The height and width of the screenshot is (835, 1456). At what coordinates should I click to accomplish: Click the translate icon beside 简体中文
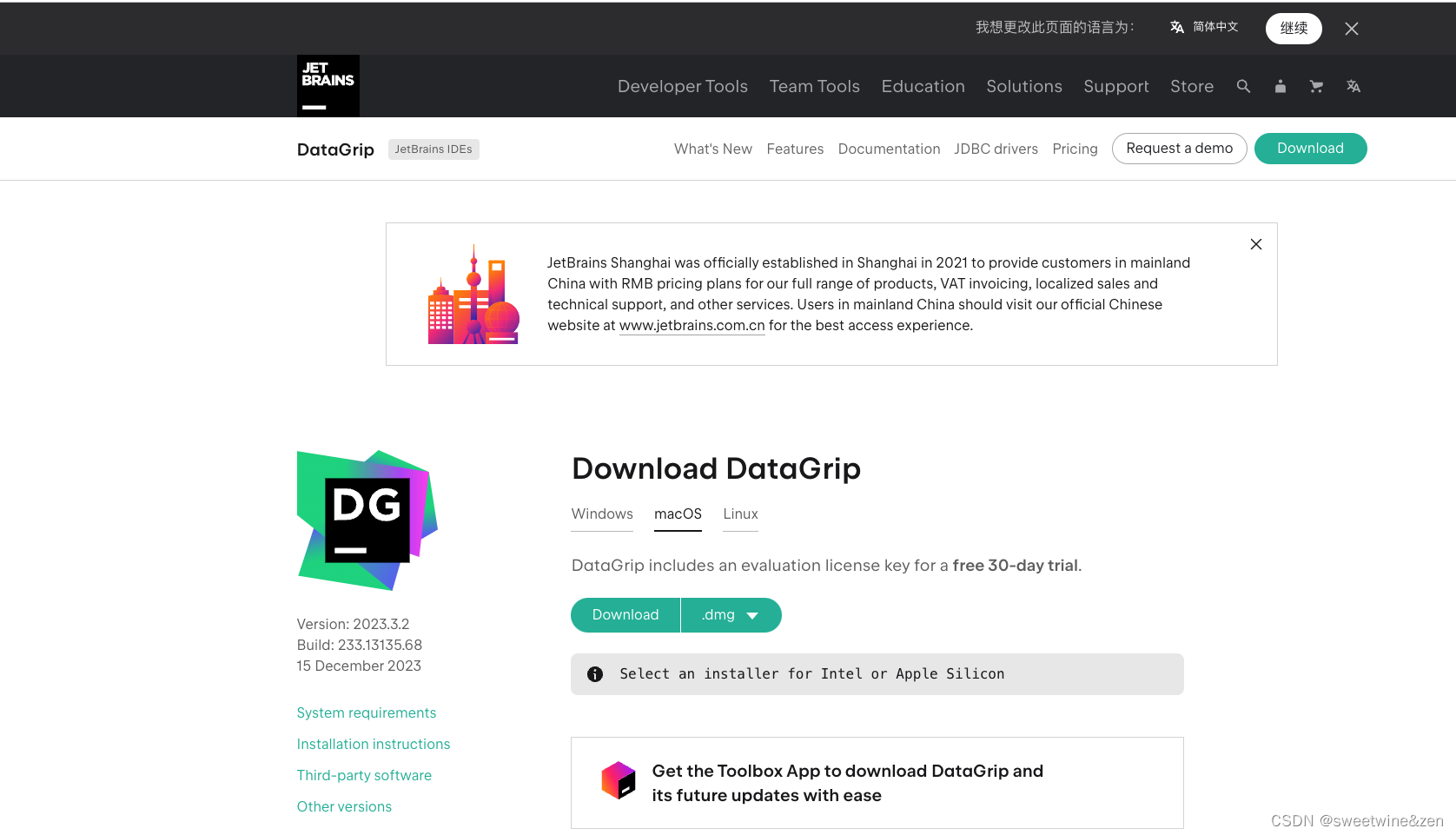click(x=1177, y=27)
